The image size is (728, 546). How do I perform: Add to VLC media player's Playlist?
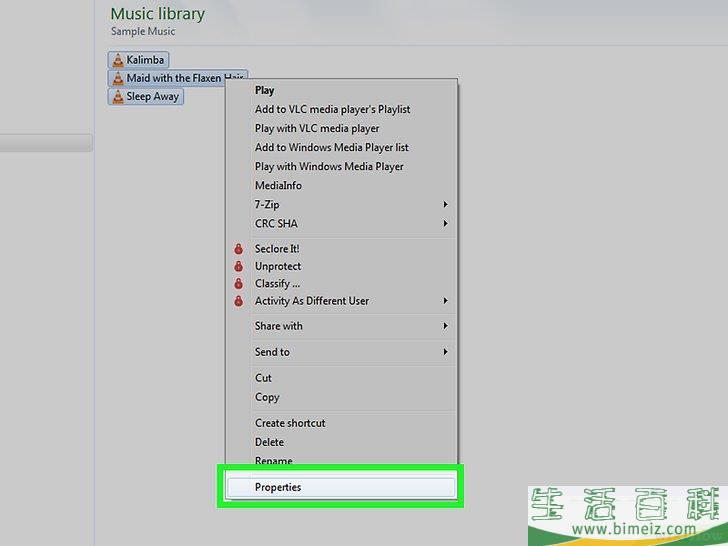[x=332, y=109]
